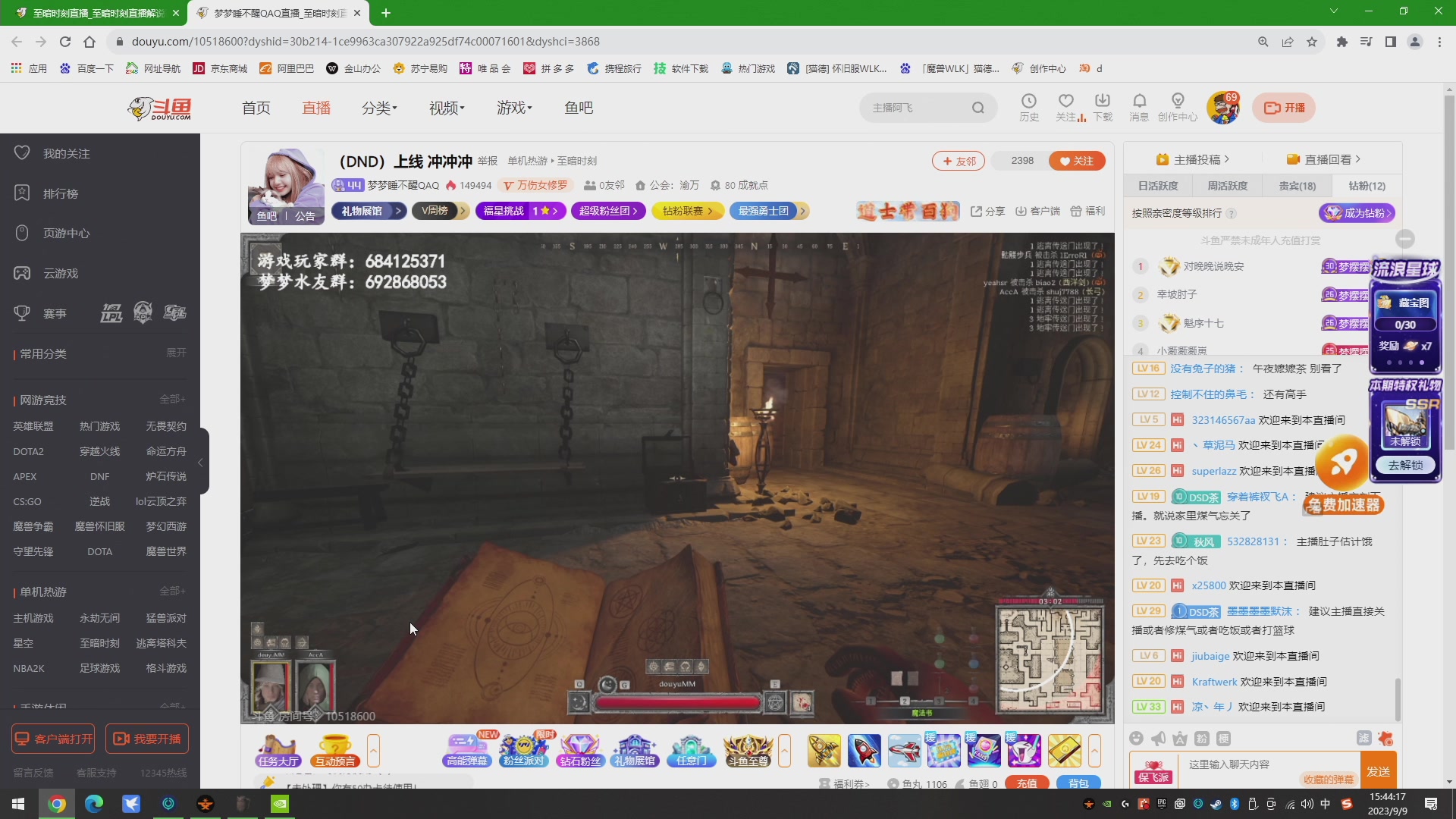1456x819 pixels.
Task: Expand 常用分类 with 展开
Action: (176, 353)
